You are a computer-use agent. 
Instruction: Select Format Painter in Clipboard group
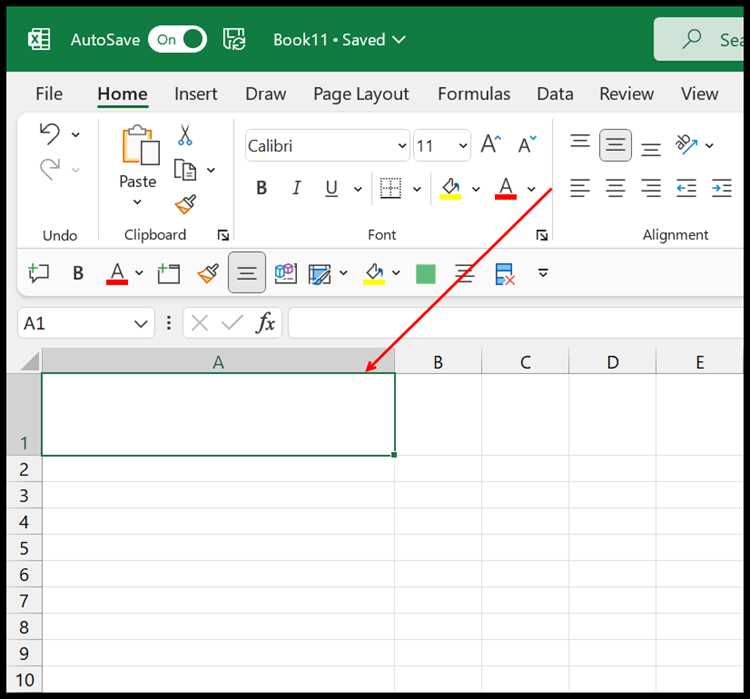click(x=186, y=204)
